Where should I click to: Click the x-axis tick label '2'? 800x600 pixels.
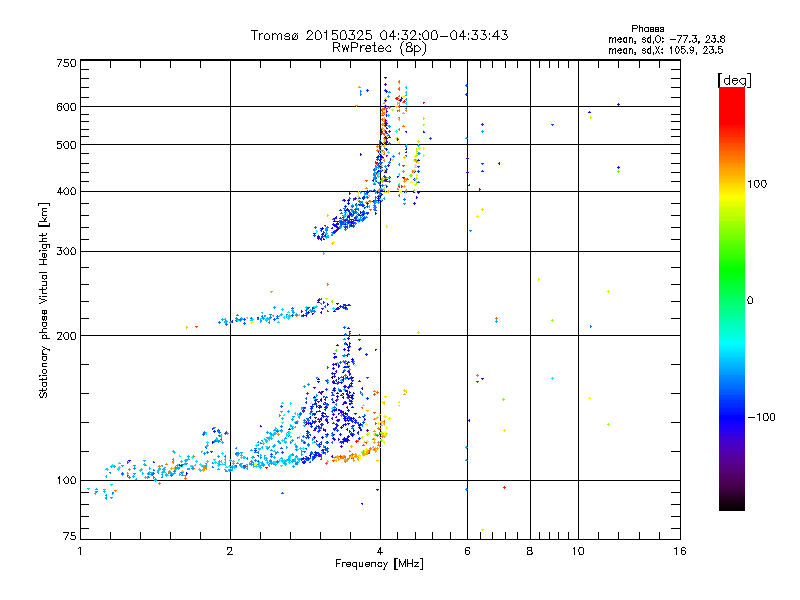pos(230,551)
